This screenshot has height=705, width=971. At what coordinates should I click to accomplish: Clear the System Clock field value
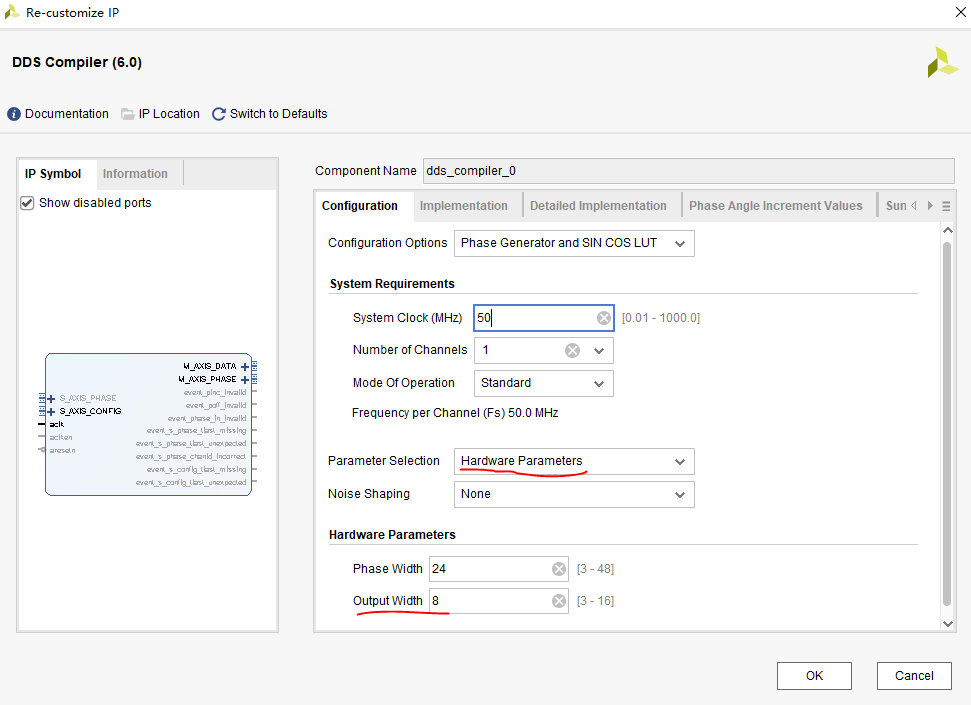tap(604, 318)
